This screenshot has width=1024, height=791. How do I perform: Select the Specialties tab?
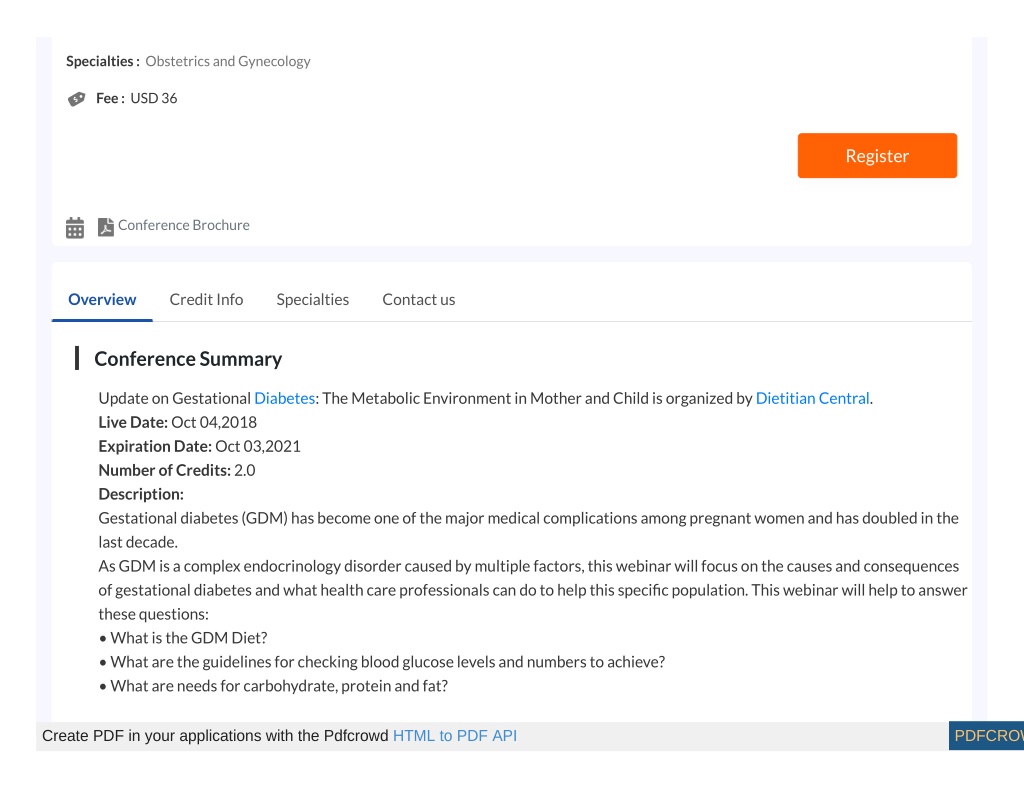[313, 299]
